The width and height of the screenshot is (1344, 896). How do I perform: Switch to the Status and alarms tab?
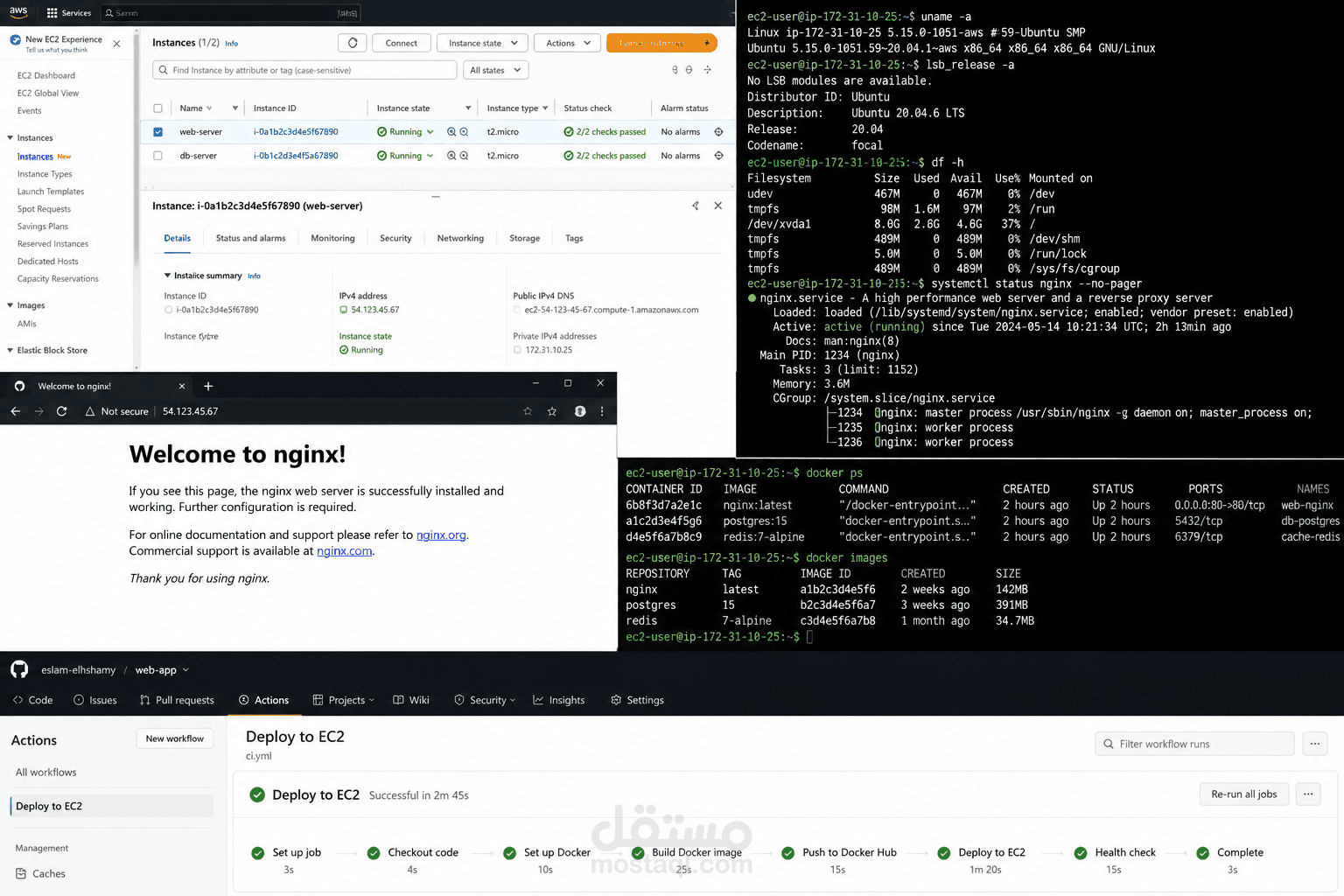tap(250, 238)
